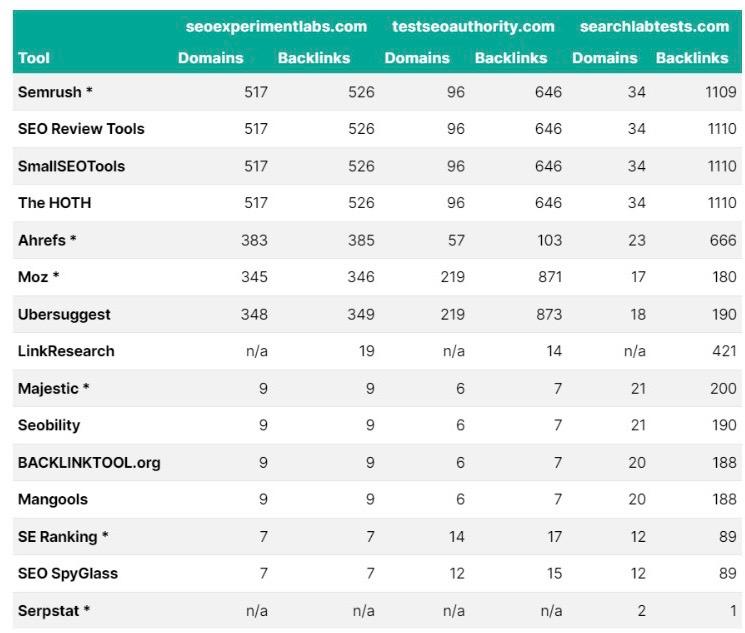Click the Tool column header

(x=34, y=58)
